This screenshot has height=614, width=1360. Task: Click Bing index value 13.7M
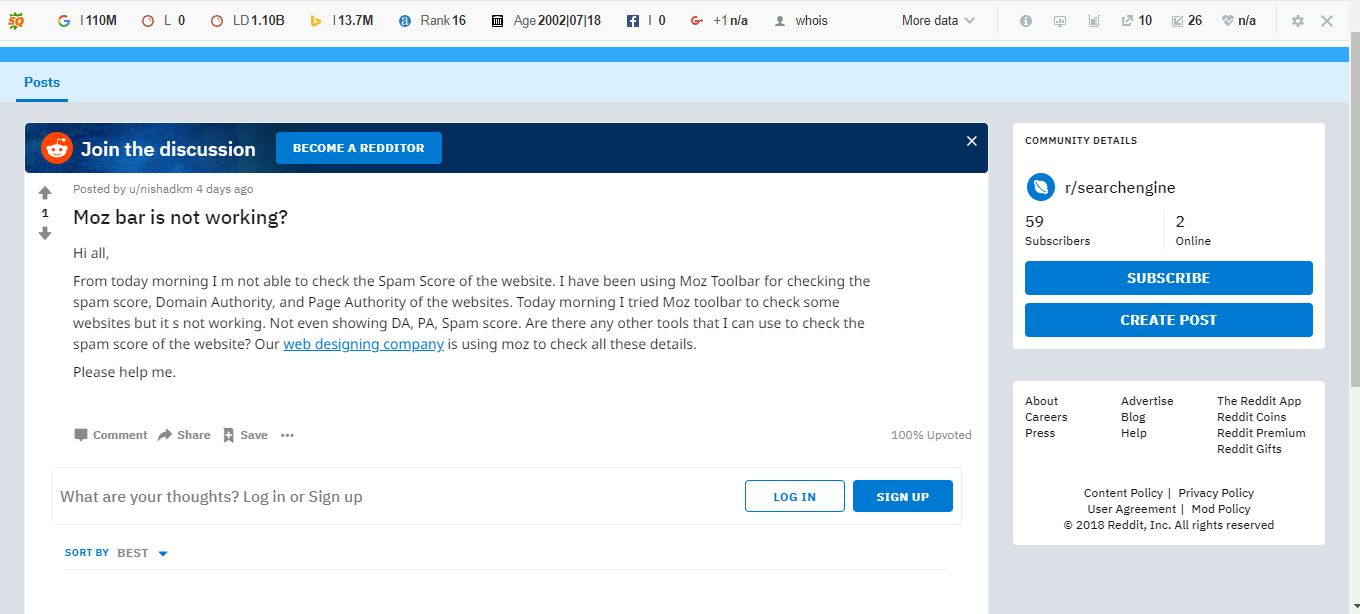(341, 20)
